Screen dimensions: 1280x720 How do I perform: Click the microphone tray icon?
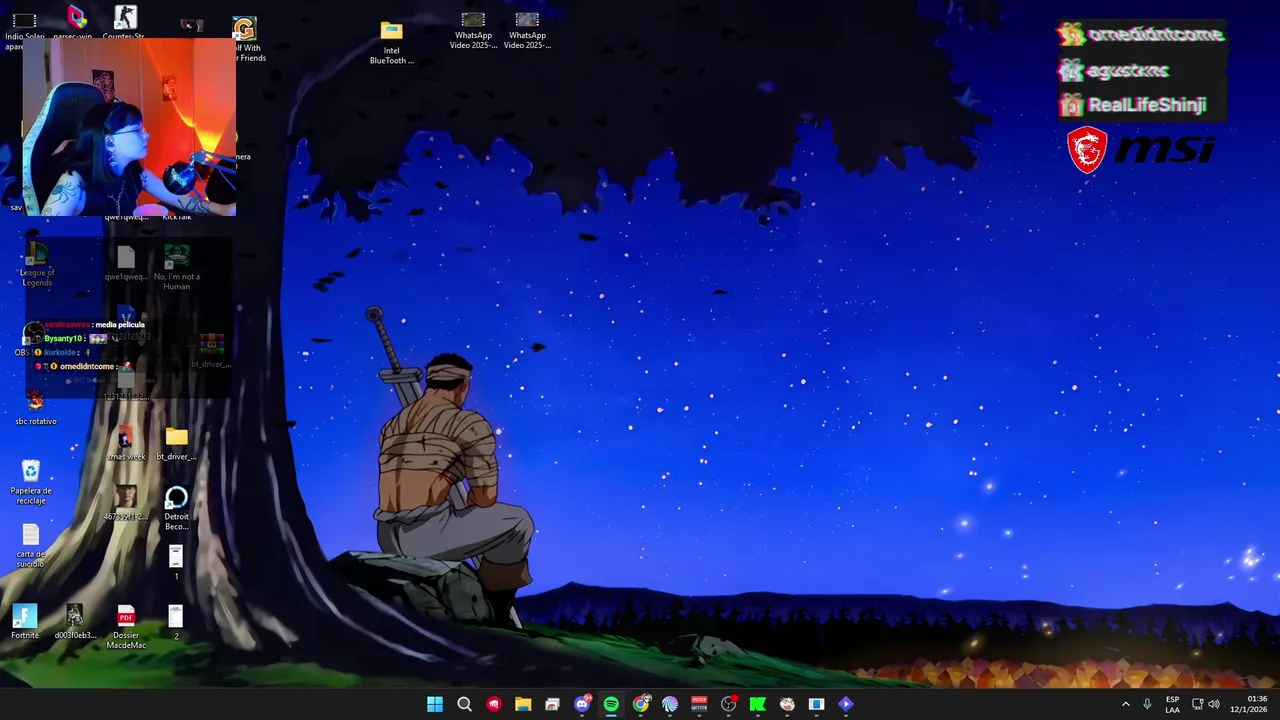coord(1147,704)
